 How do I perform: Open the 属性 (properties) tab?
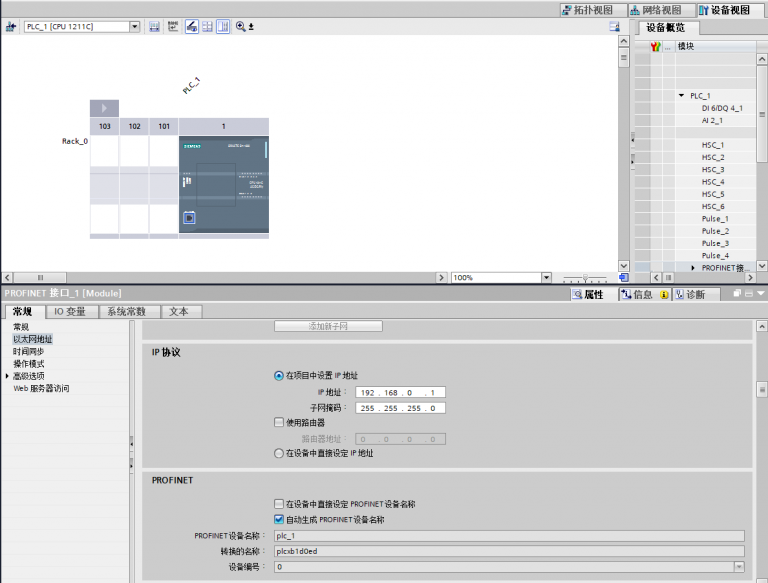(588, 294)
